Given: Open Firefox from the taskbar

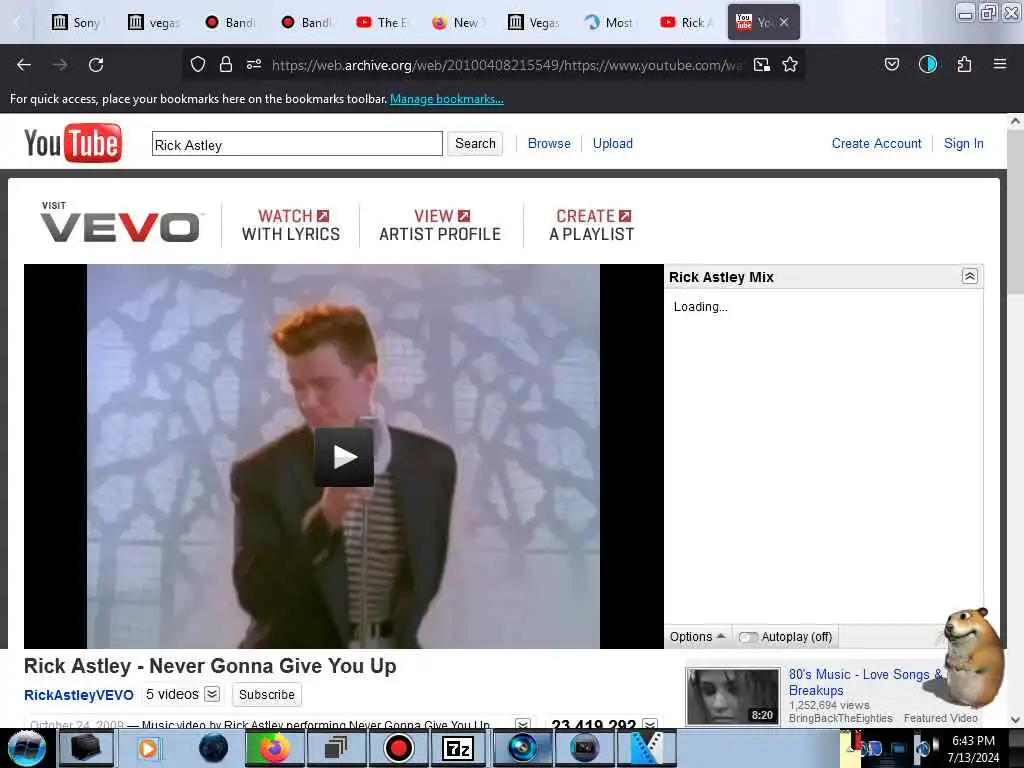Looking at the screenshot, I should (x=274, y=748).
